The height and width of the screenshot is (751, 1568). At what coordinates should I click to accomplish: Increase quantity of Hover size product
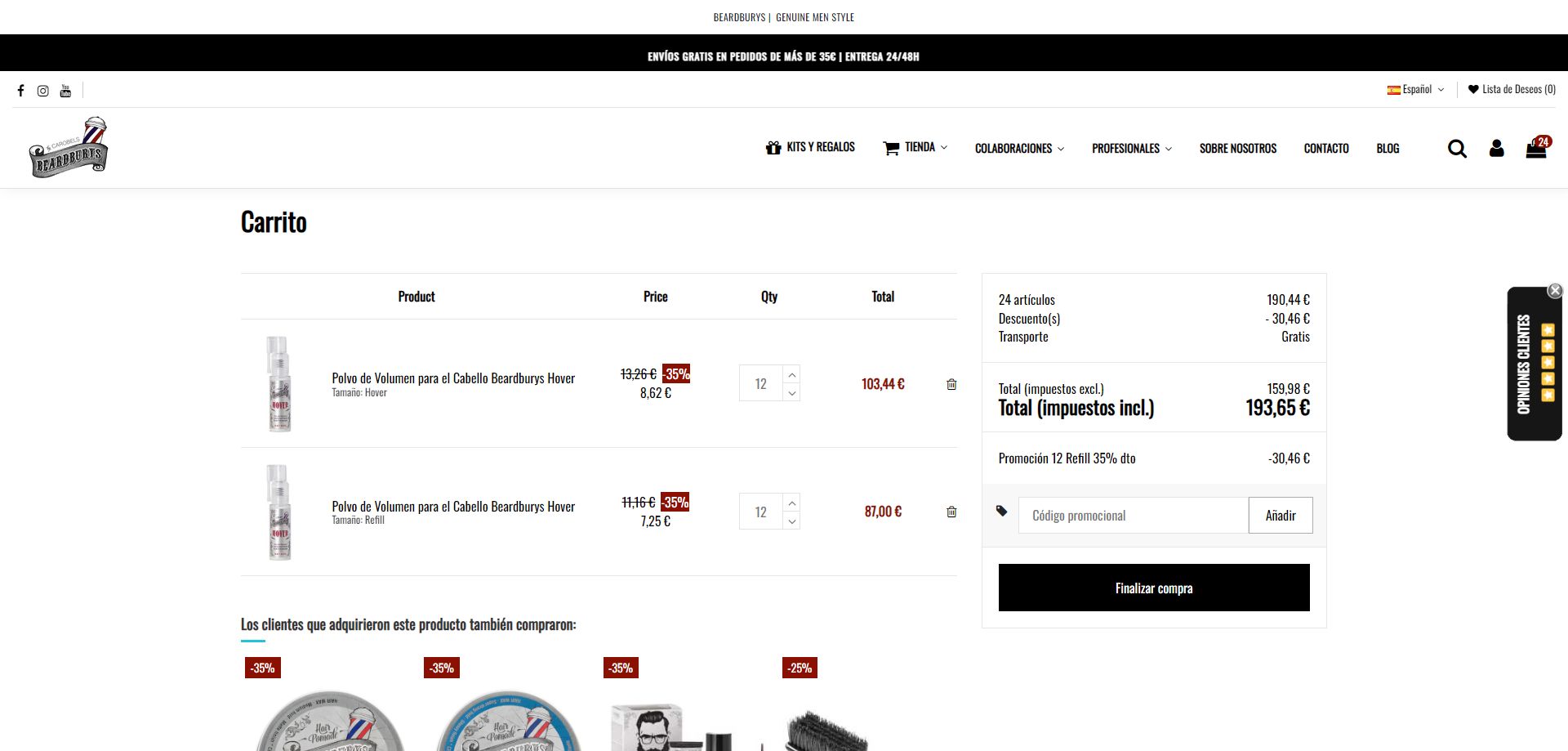pyautogui.click(x=791, y=375)
